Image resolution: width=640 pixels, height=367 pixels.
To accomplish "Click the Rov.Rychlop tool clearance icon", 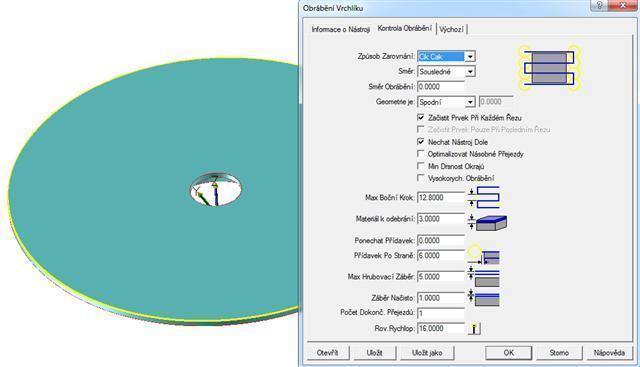I will [474, 329].
